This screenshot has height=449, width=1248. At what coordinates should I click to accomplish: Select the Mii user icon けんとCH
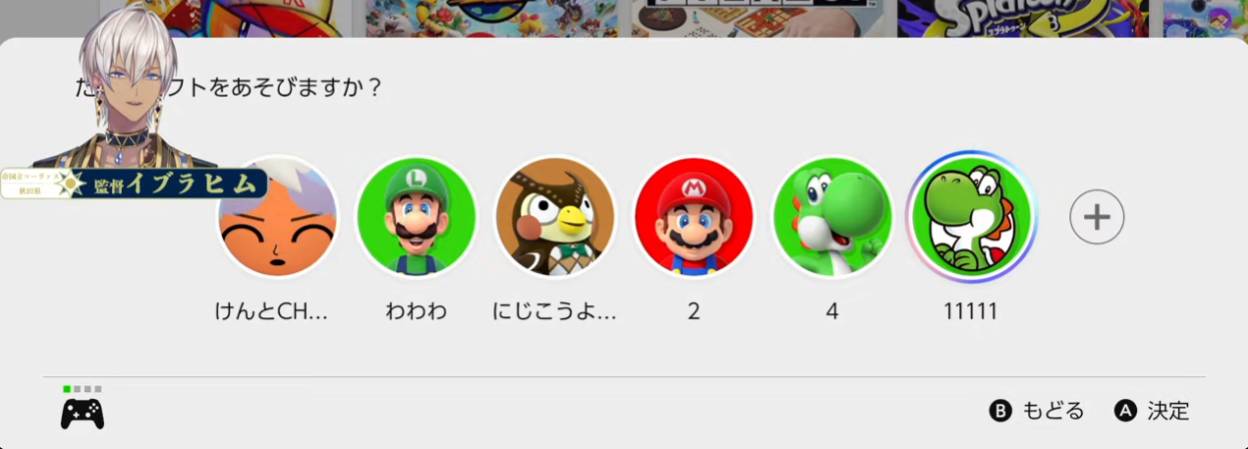point(278,217)
